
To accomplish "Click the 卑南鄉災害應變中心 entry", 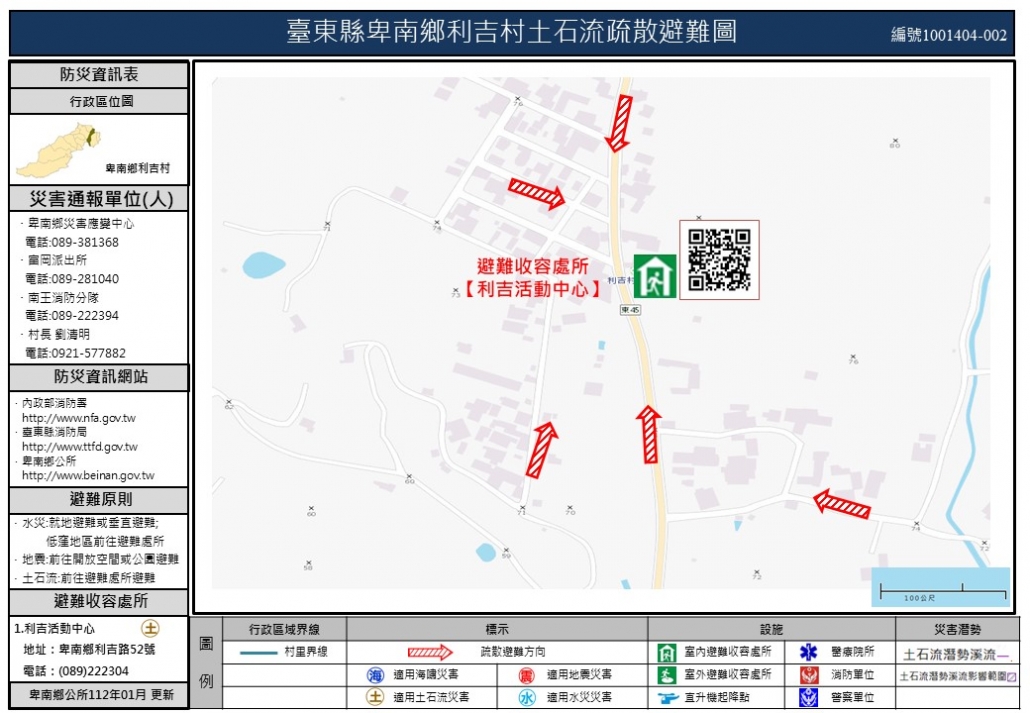I will (x=81, y=224).
